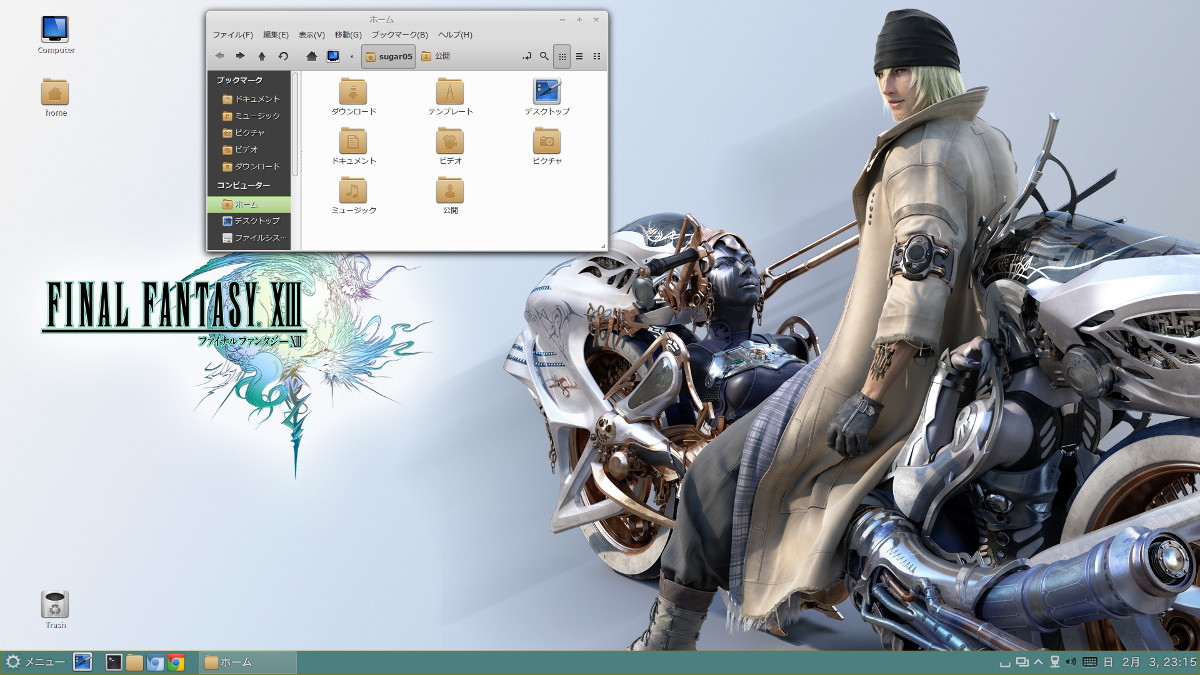Select ホーム in the sidebar
1200x675 pixels.
pos(249,204)
